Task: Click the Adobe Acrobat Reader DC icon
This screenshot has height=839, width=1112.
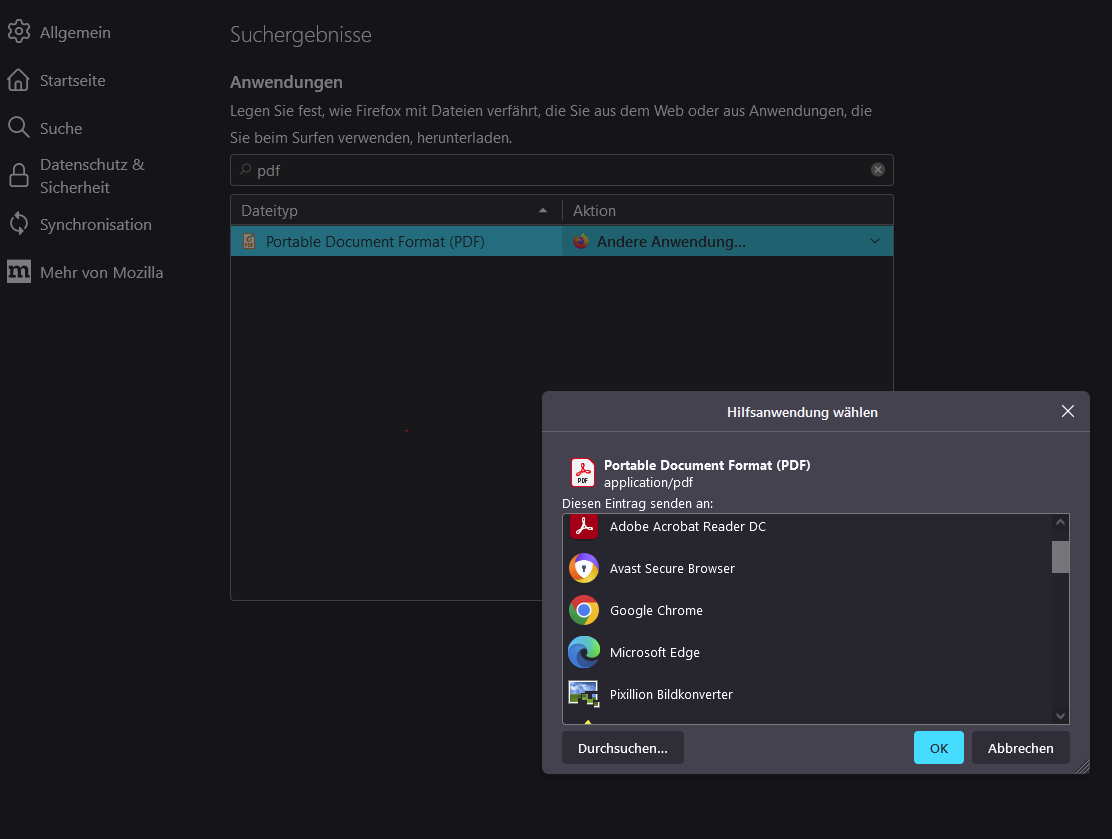Action: pyautogui.click(x=583, y=526)
